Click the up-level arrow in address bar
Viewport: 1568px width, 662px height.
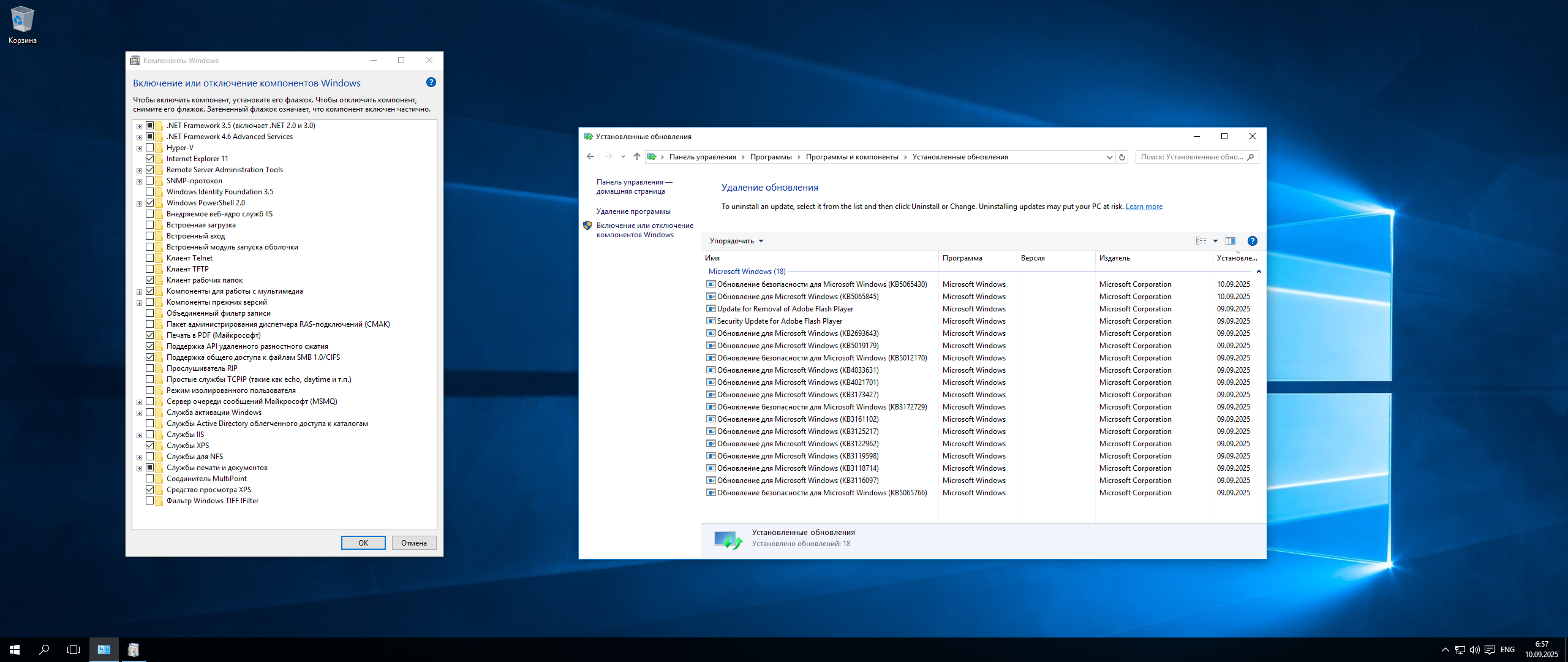pos(637,157)
